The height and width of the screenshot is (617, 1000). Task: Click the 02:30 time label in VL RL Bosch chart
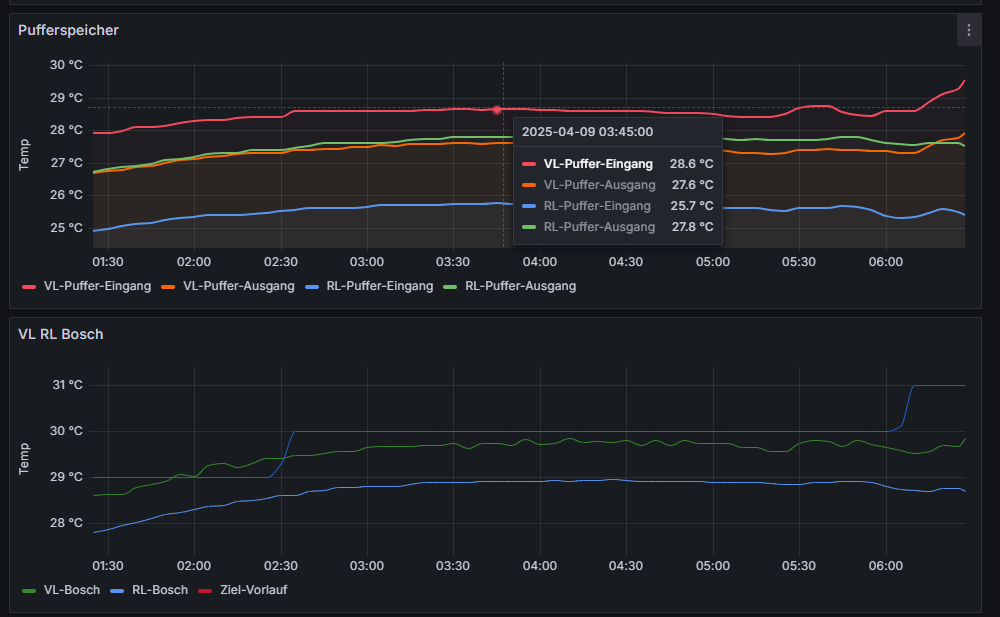pyautogui.click(x=281, y=566)
